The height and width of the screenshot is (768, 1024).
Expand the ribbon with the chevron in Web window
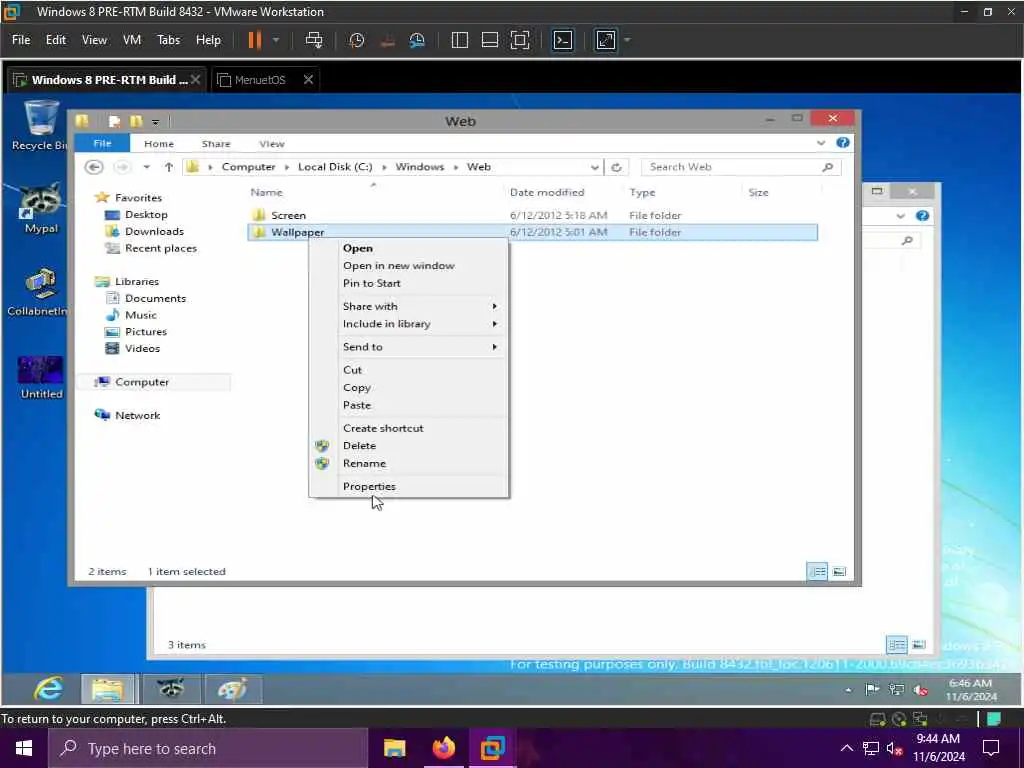(x=821, y=143)
